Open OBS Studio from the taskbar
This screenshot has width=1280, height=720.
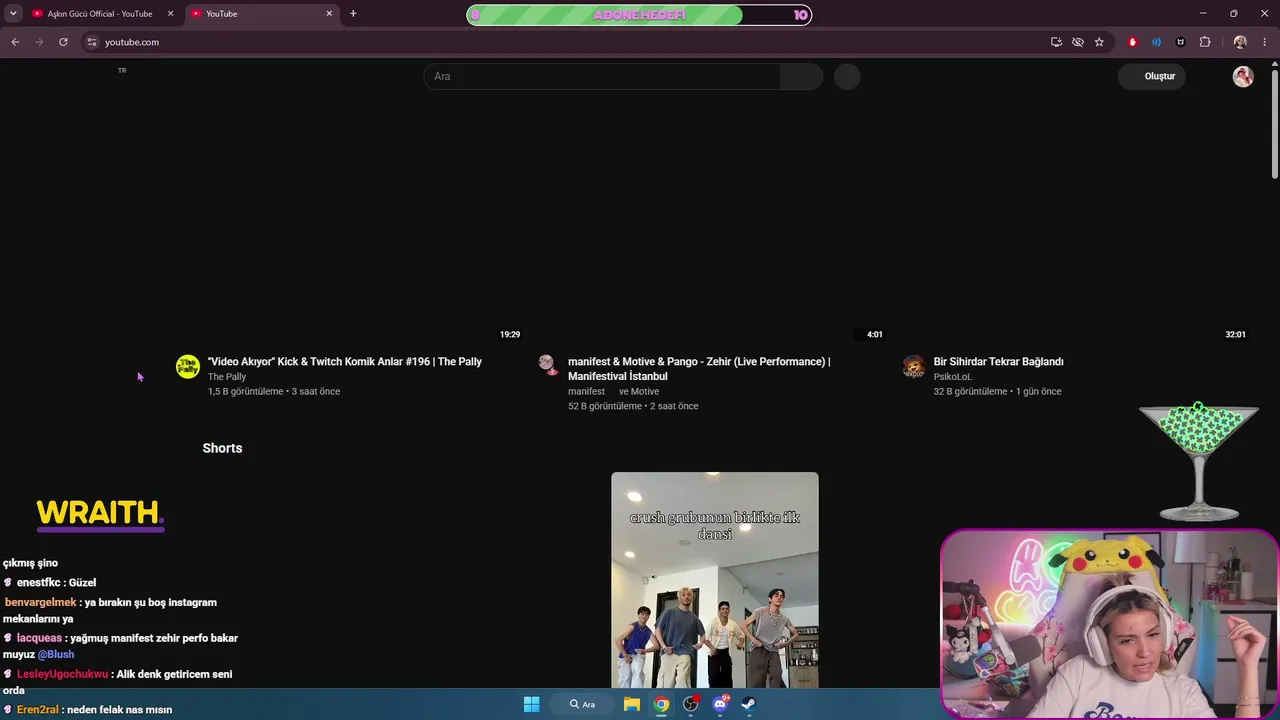(690, 704)
